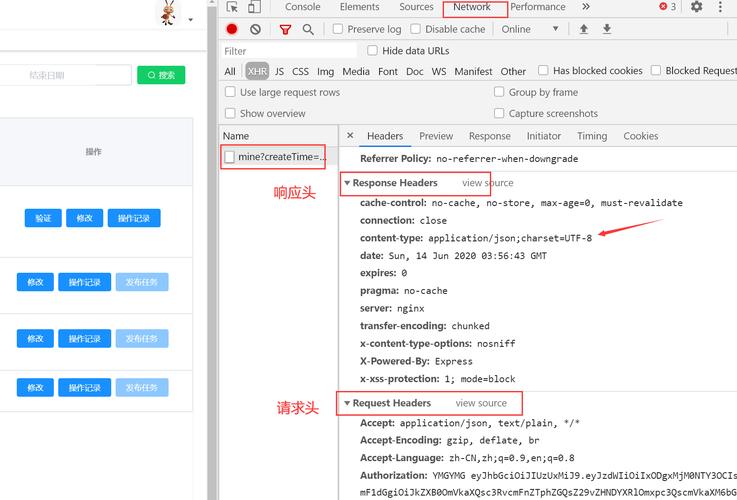Screen dimensions: 737x500
Task: Open the Initiator tab
Action: 543,136
